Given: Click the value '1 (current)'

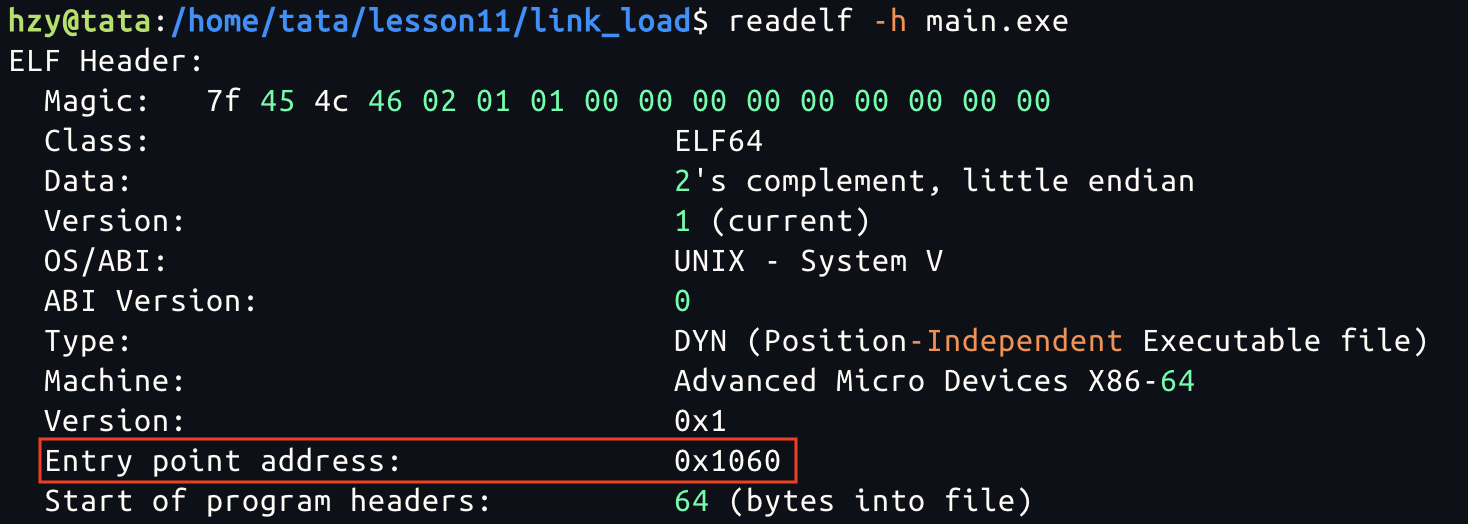Looking at the screenshot, I should click(773, 221).
